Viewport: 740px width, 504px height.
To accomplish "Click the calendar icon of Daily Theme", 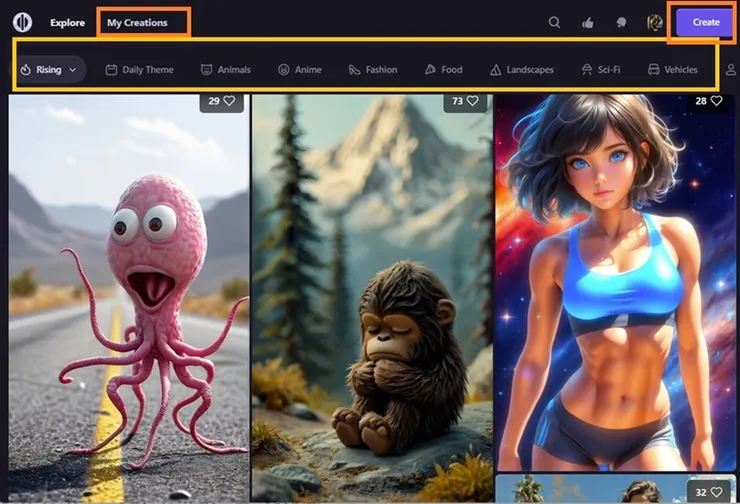I will click(x=111, y=70).
